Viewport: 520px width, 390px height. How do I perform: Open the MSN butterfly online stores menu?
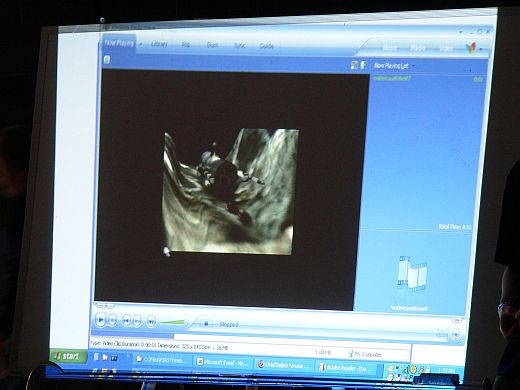pyautogui.click(x=472, y=48)
